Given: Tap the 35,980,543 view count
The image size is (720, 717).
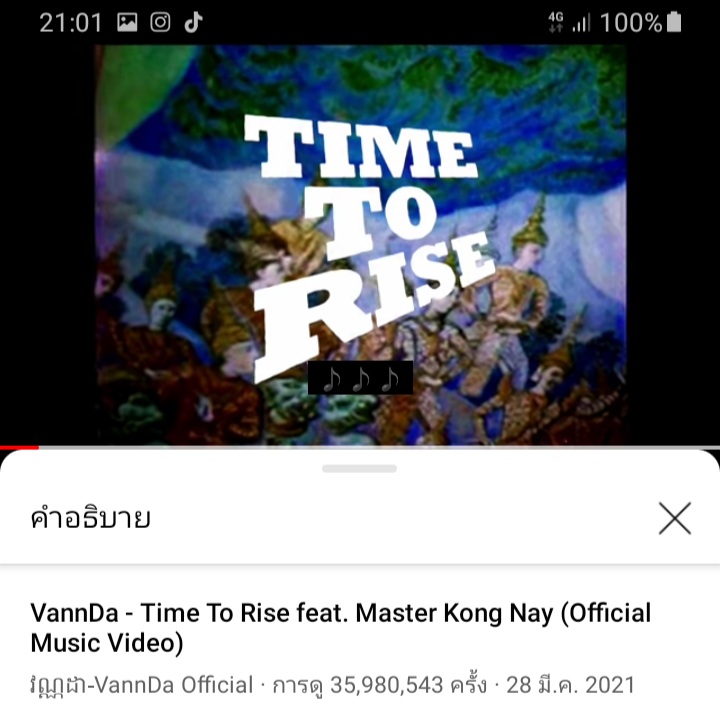Looking at the screenshot, I should point(387,685).
